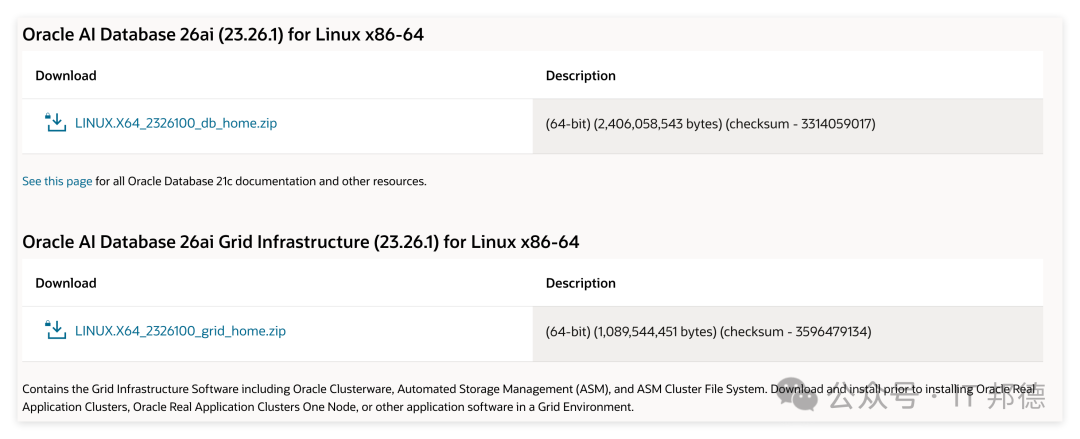This screenshot has height=439, width=1080.
Task: Open the LINUX.X64_2326100_grid_home.zip download link
Action: 180,331
